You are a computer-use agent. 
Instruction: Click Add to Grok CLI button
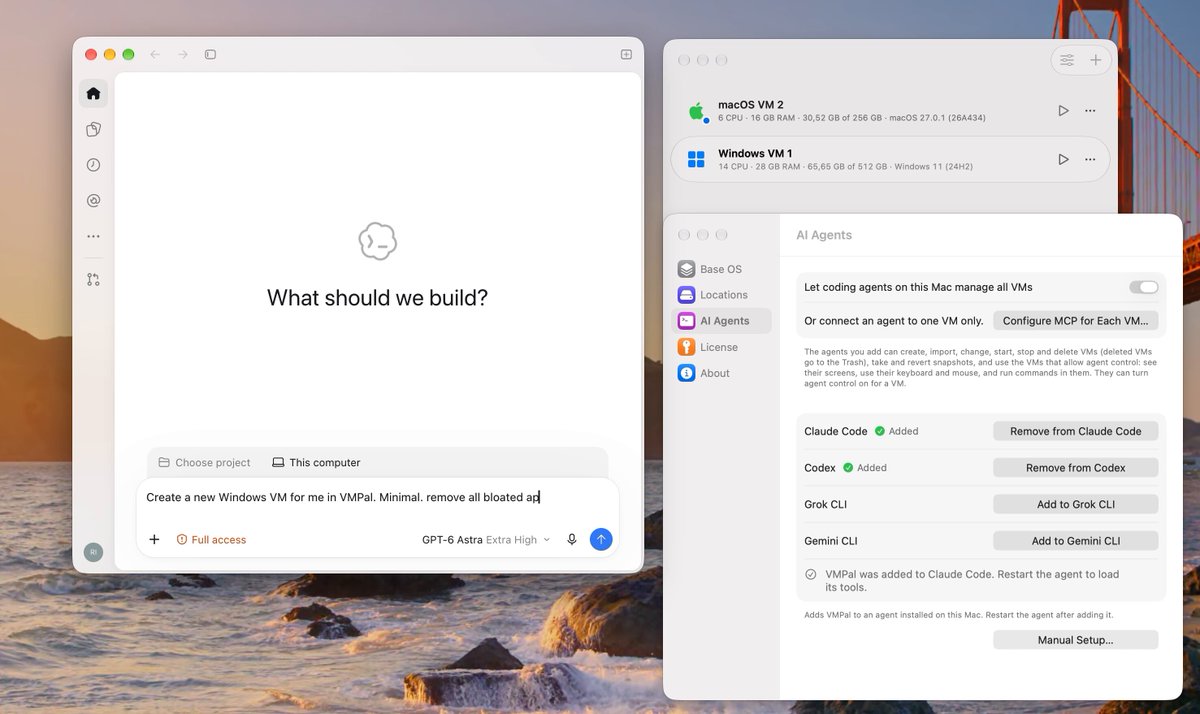1075,504
